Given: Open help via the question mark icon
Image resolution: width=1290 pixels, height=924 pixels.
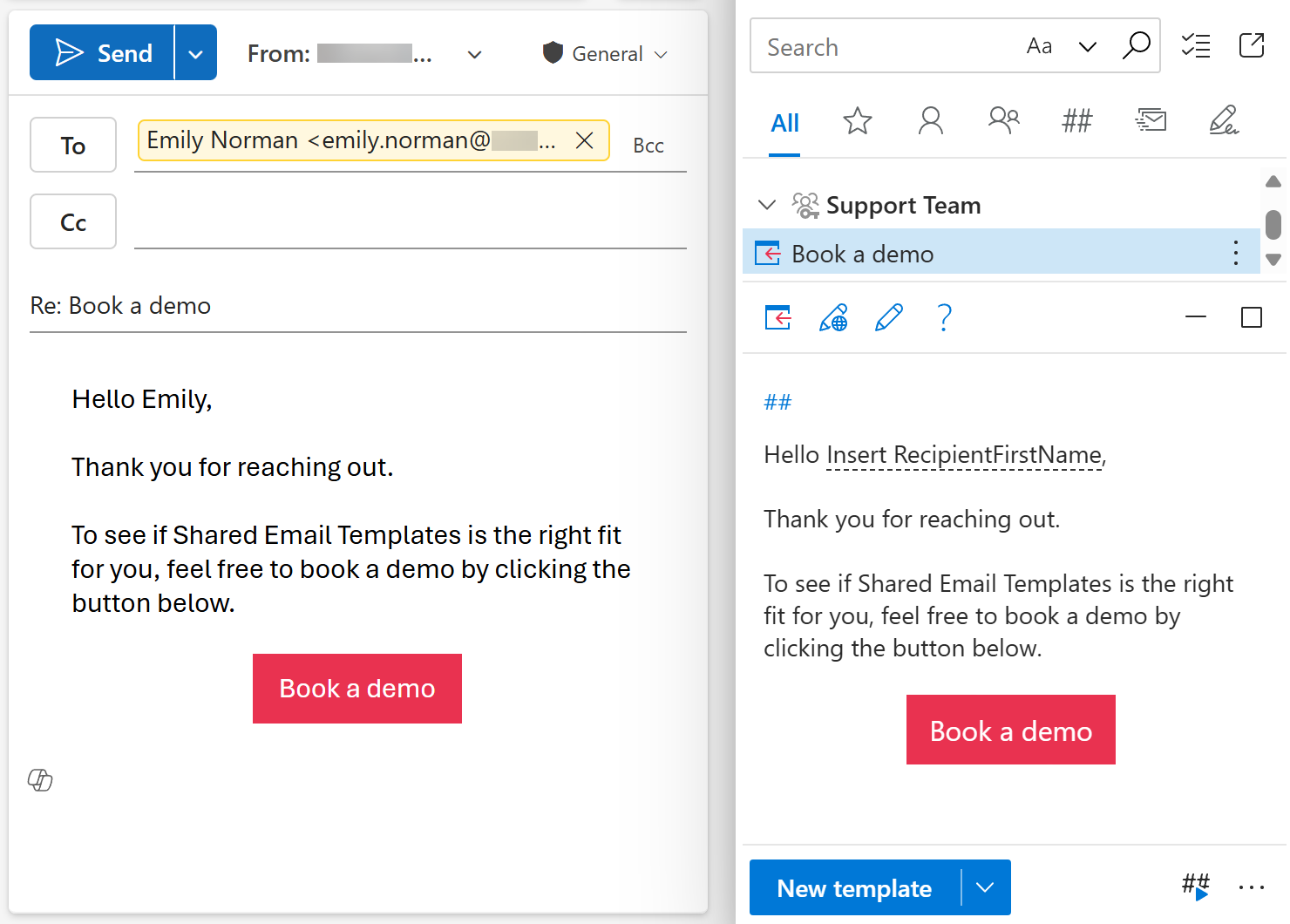Looking at the screenshot, I should tap(944, 318).
